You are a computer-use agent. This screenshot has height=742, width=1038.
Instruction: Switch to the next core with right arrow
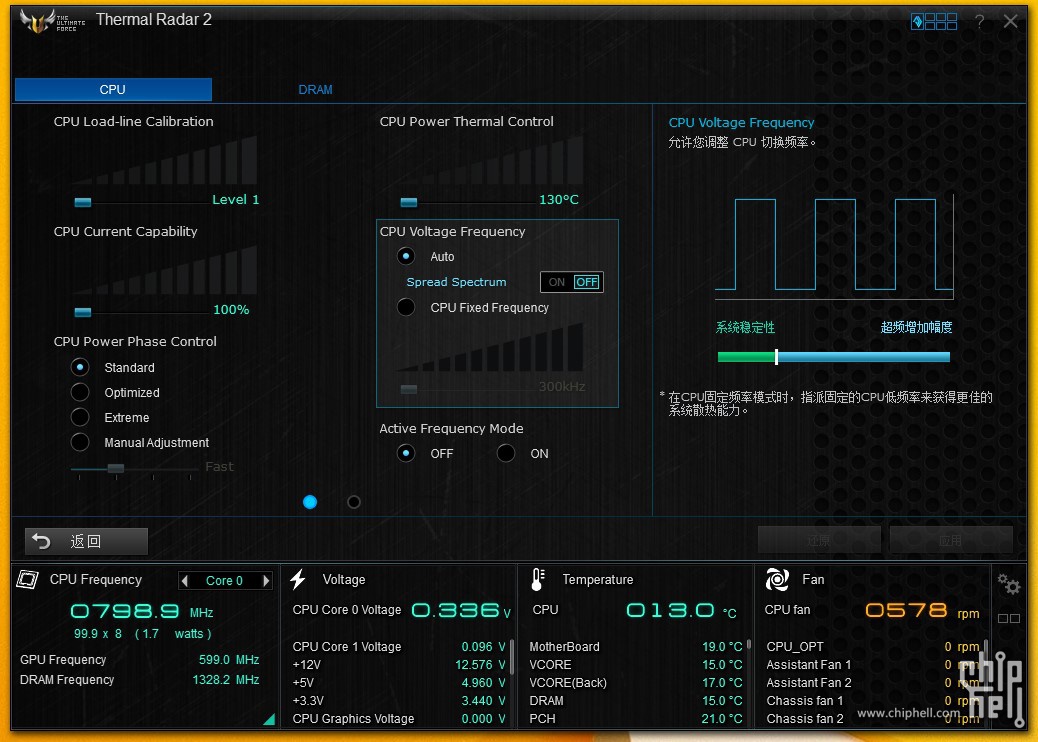(x=266, y=580)
